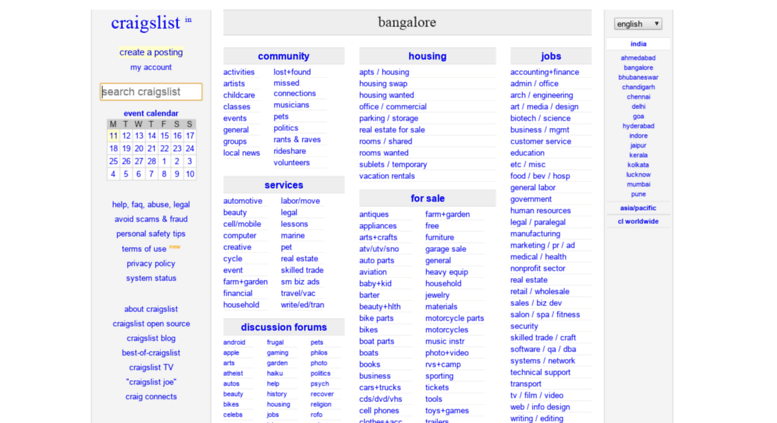Select day 28 in event calendar
777x423 pixels.
pos(152,161)
